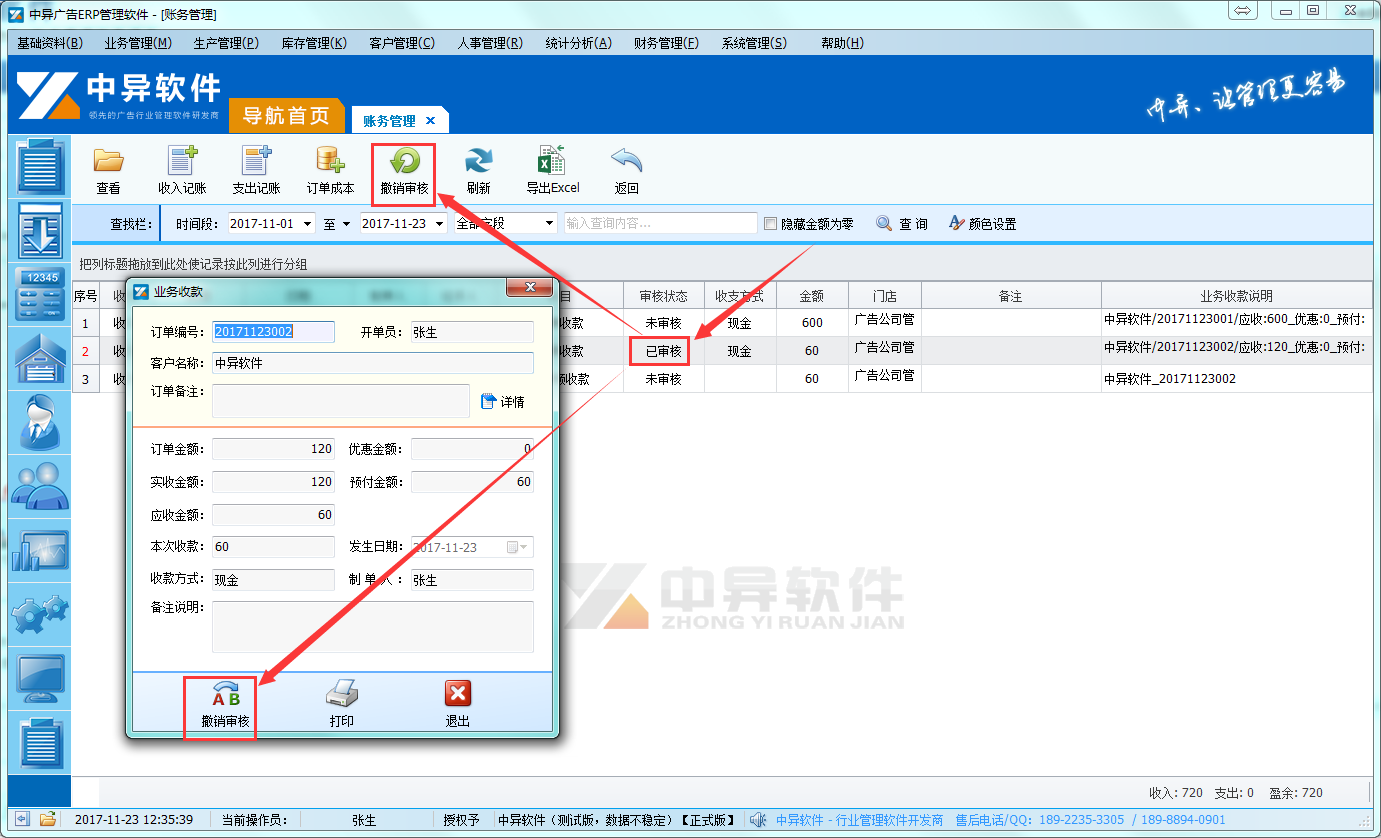
Task: Click the 审核状态 column header
Action: [663, 296]
